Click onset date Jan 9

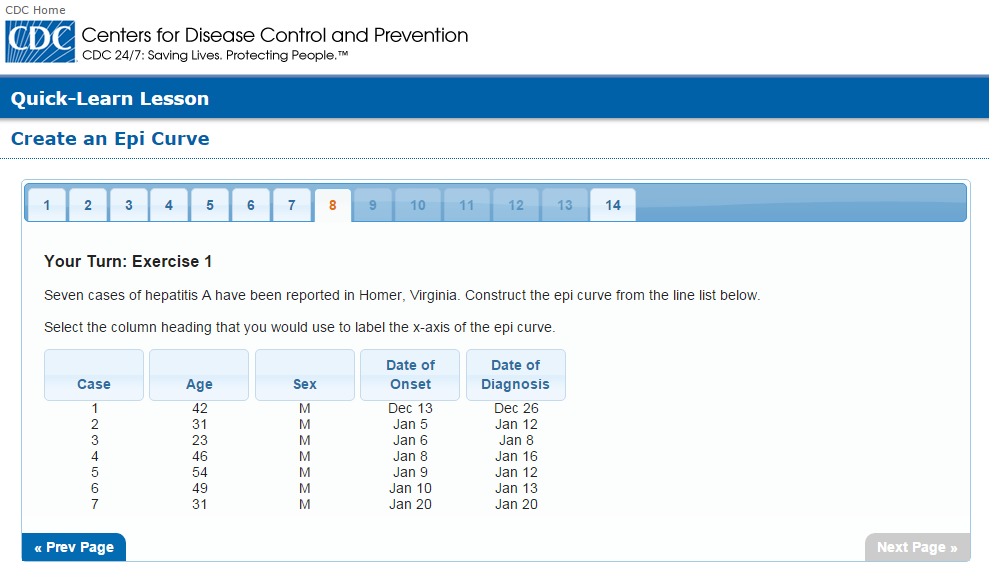point(410,472)
